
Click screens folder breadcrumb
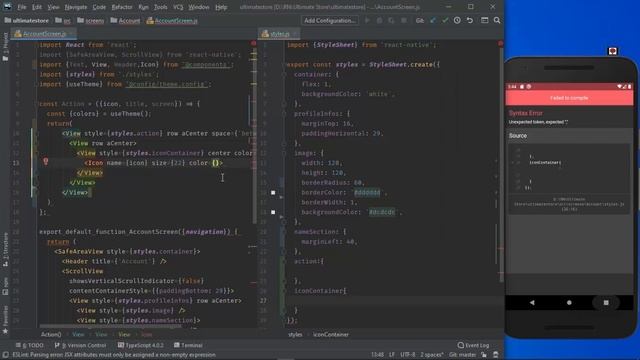click(91, 20)
